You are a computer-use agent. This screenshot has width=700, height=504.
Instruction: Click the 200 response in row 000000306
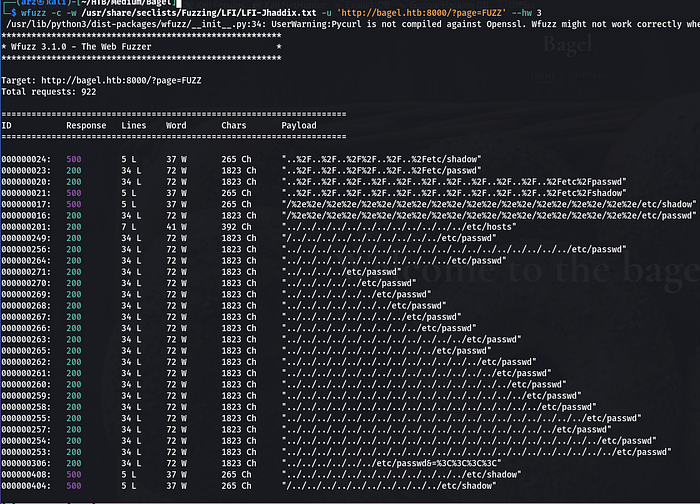(74, 463)
